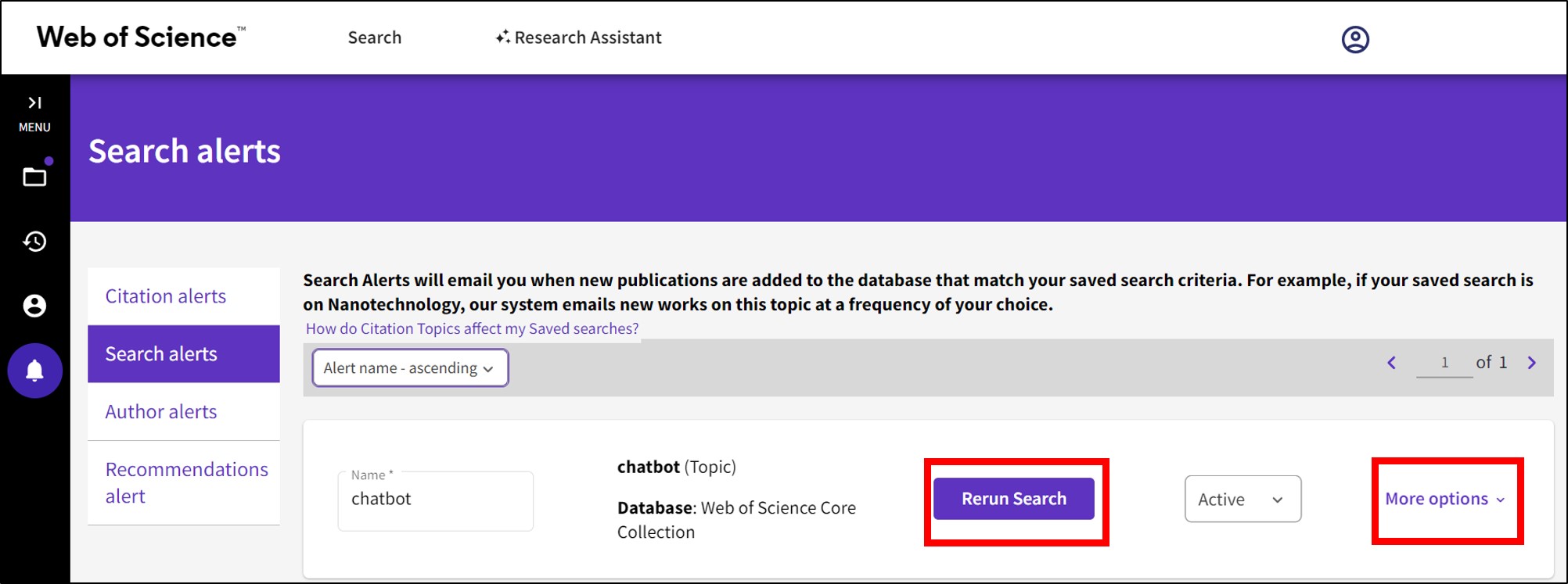
Task: Open the sidebar profile person icon
Action: pyautogui.click(x=34, y=306)
